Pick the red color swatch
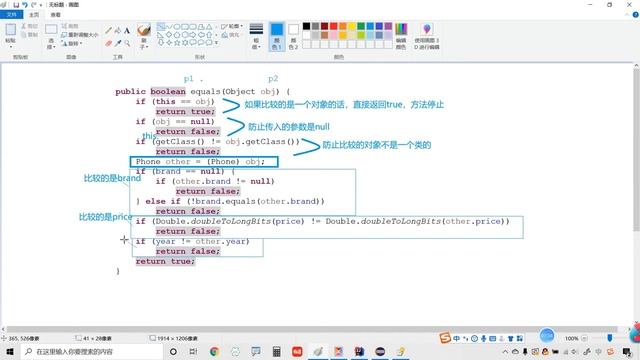This screenshot has width=640, height=360. [333, 26]
